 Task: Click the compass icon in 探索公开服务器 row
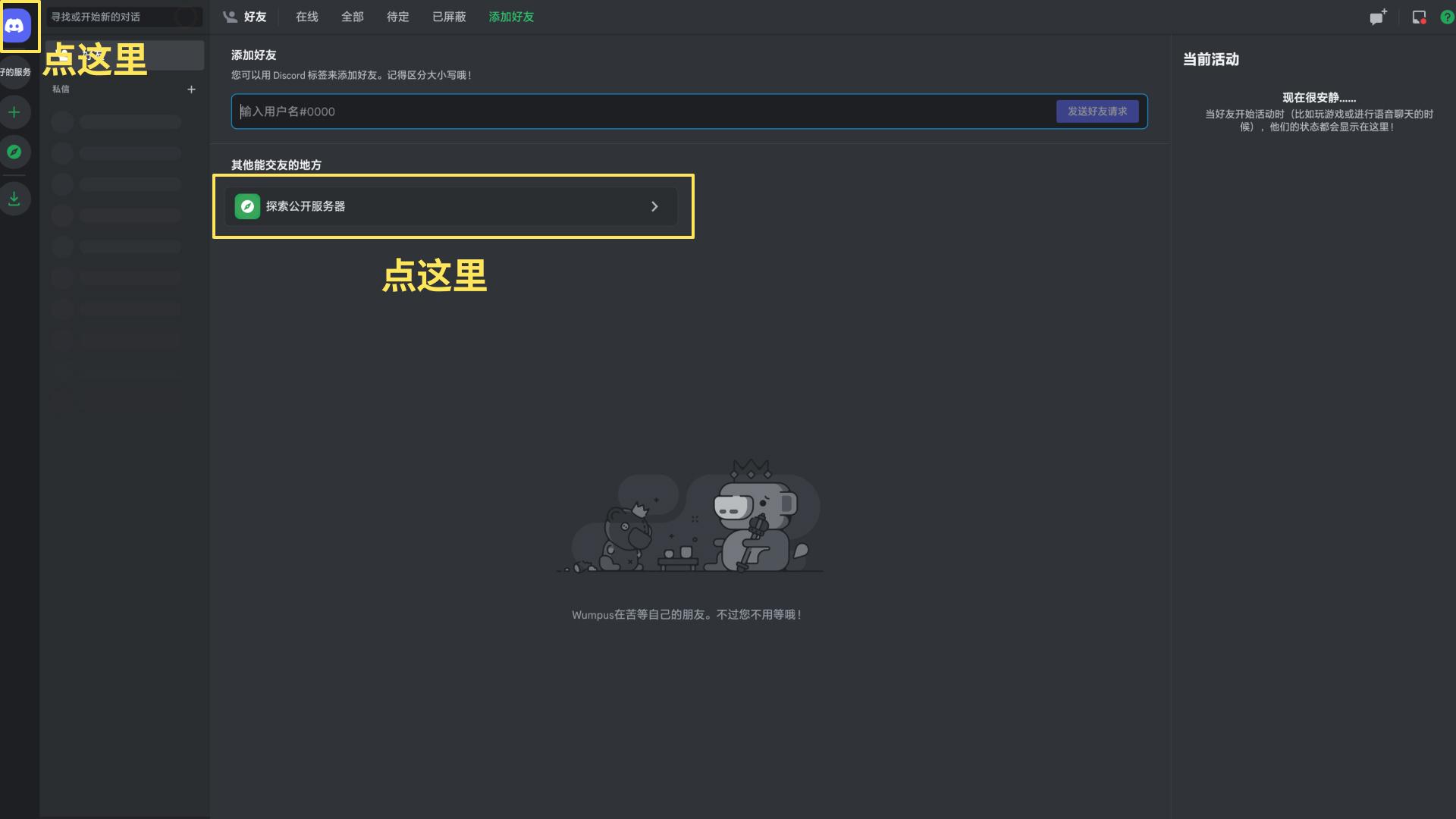coord(247,206)
